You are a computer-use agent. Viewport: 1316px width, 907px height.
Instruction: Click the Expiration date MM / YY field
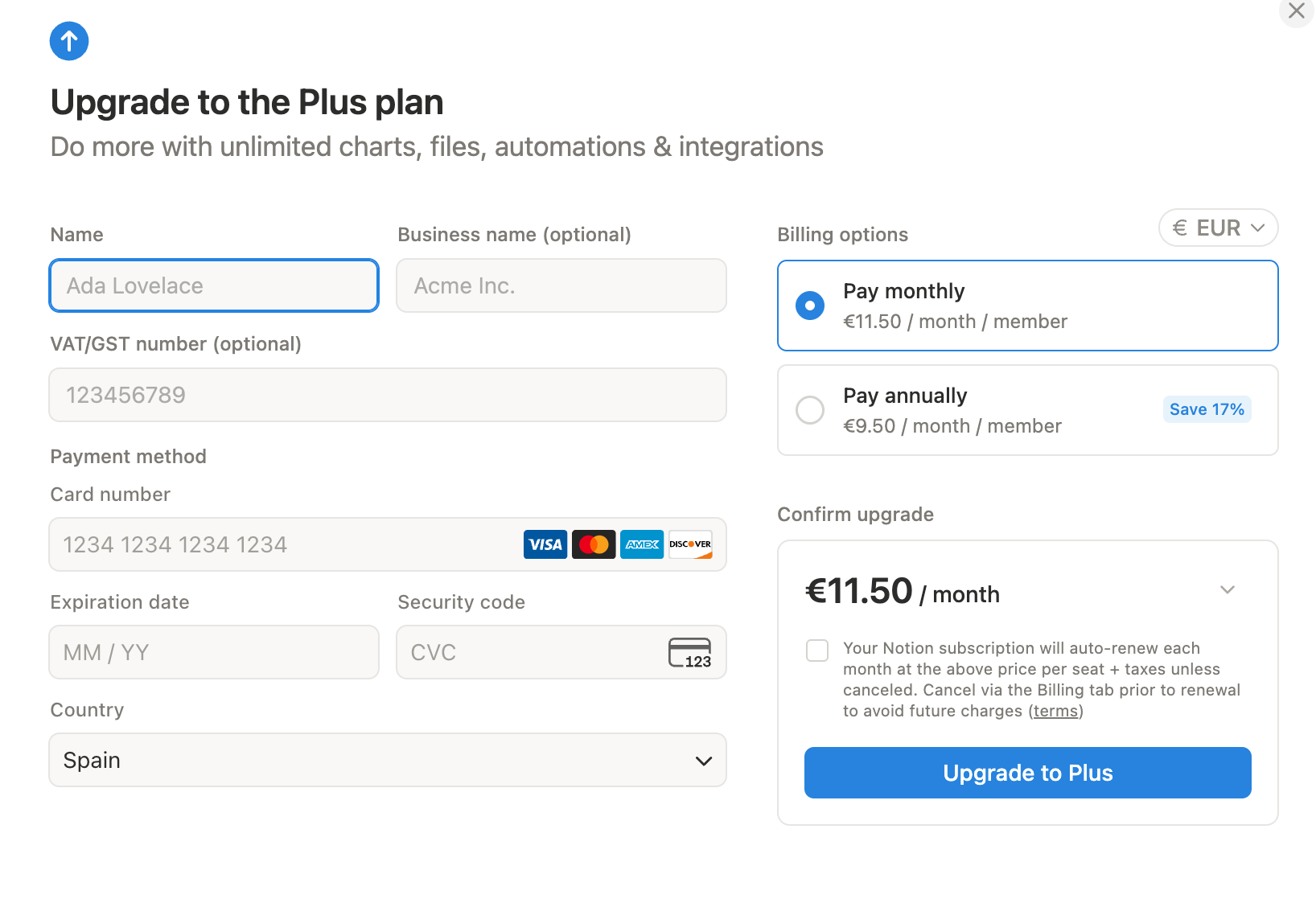pyautogui.click(x=214, y=652)
